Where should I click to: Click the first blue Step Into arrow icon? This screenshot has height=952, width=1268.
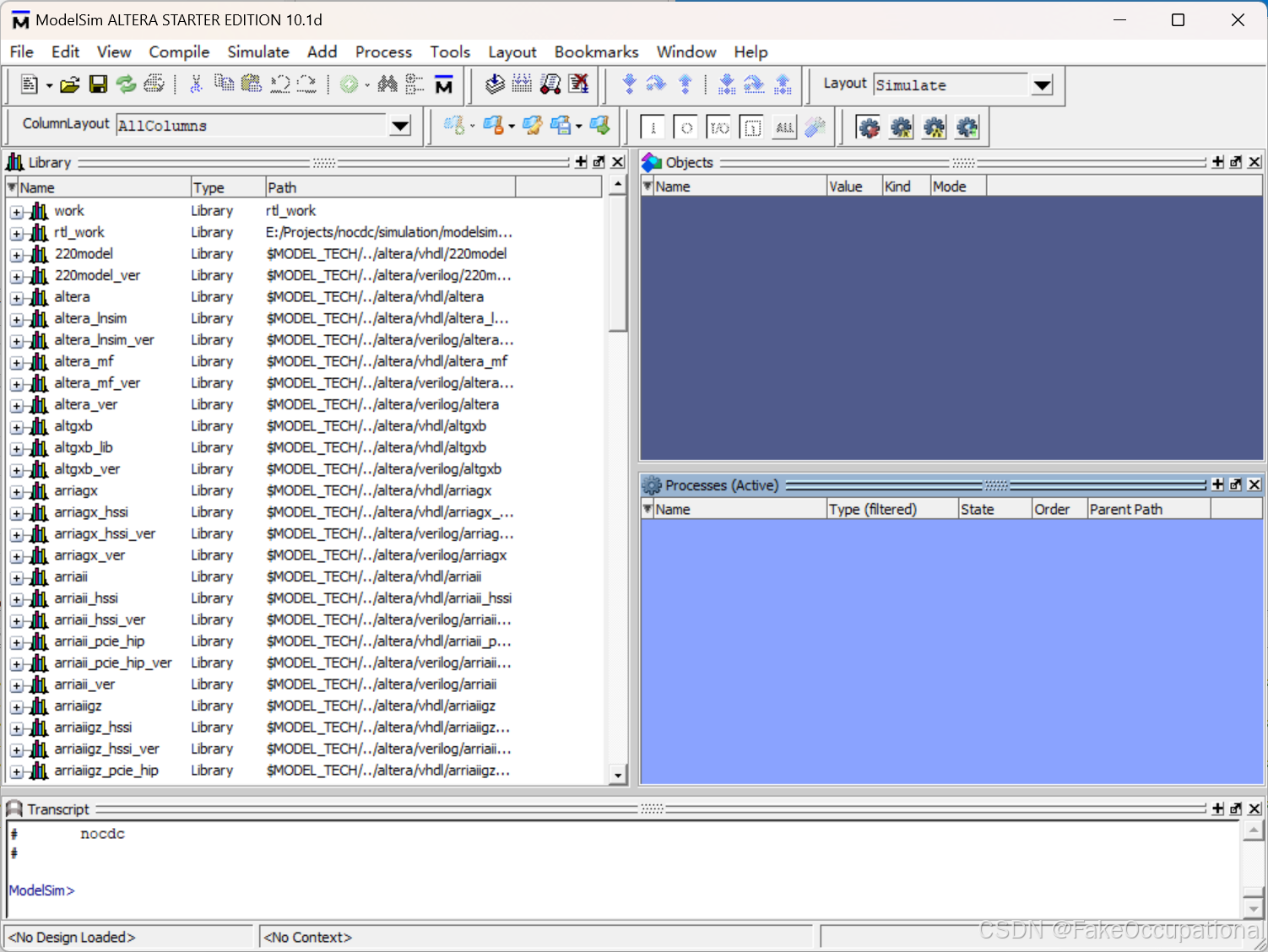coord(629,84)
